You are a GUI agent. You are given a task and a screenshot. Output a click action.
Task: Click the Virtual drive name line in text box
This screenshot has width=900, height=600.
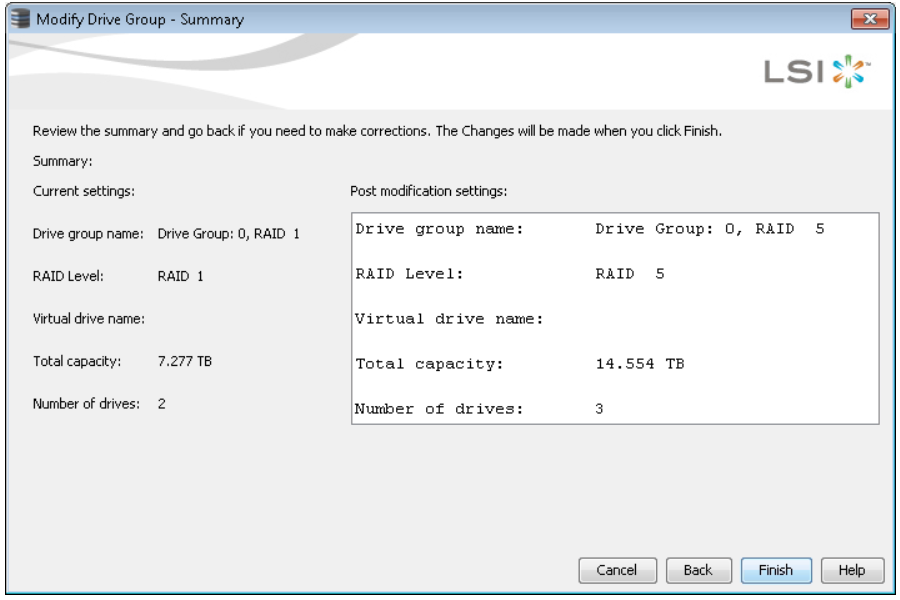(449, 319)
